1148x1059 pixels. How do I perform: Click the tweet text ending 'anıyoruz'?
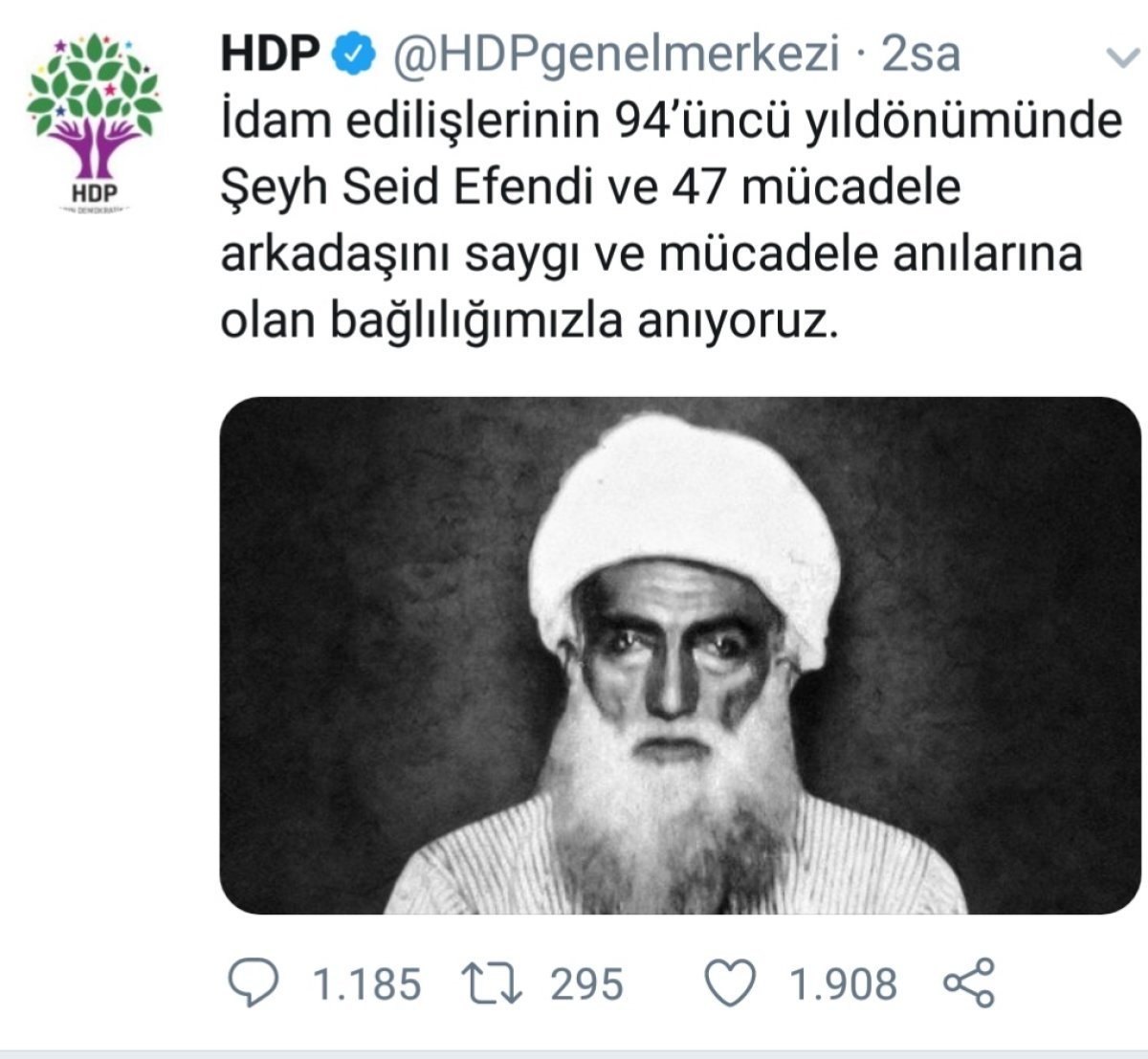[x=529, y=323]
